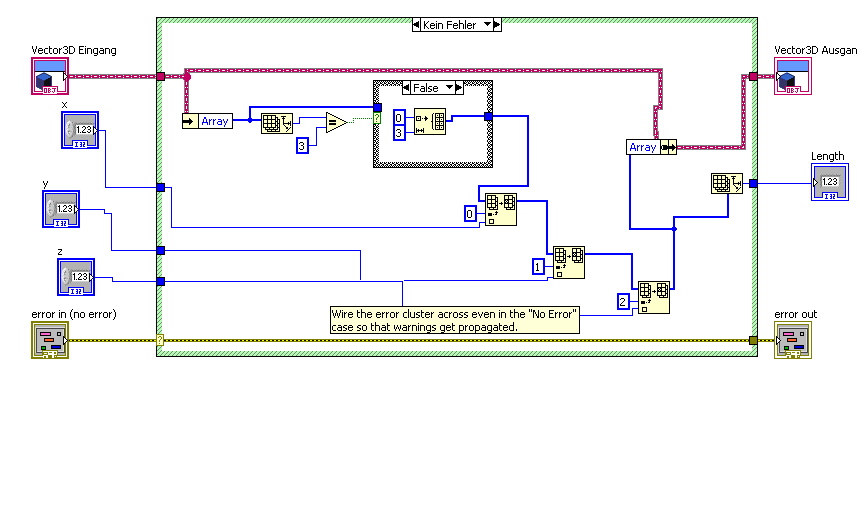Select the Length output tunnel on right border

pyautogui.click(x=753, y=184)
